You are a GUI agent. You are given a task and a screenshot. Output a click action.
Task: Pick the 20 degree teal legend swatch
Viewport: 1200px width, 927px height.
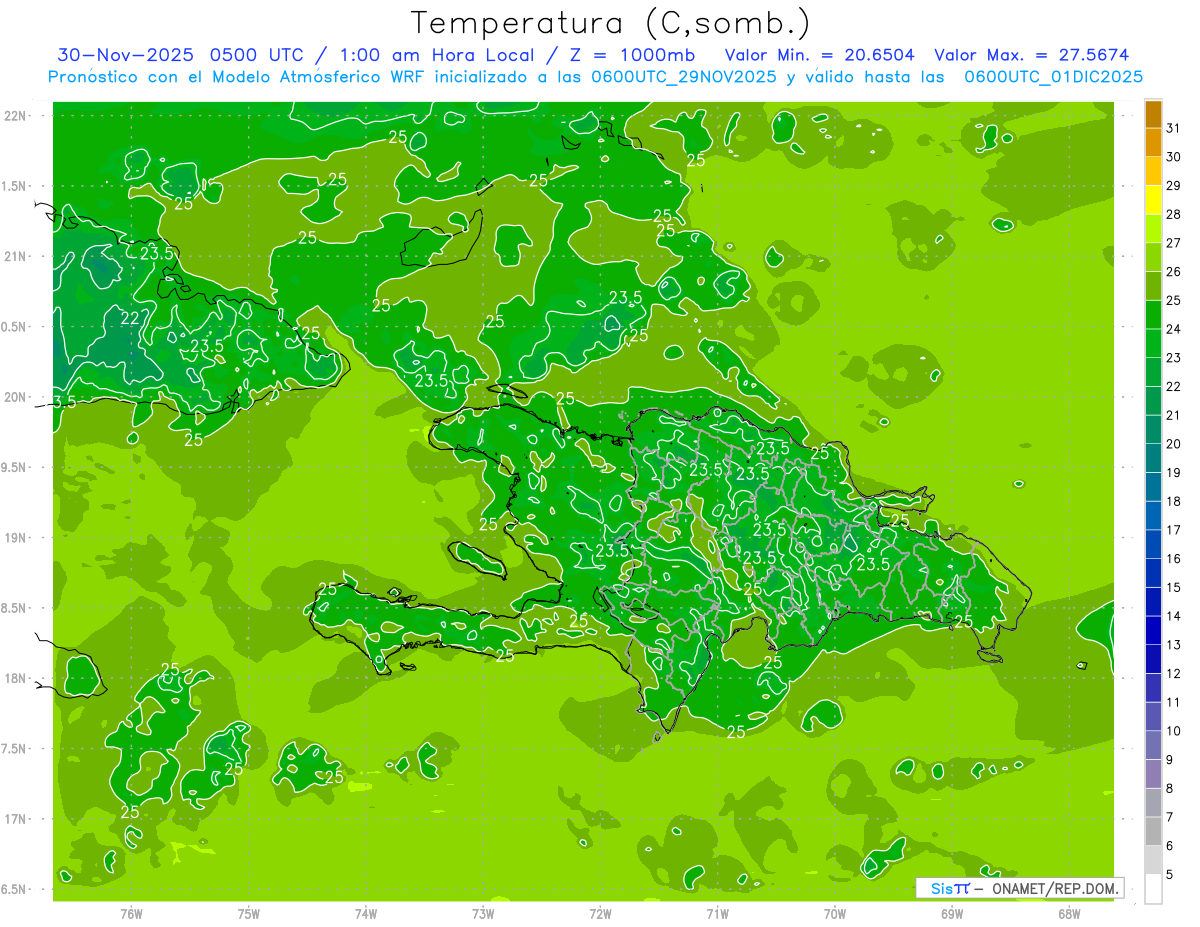[1153, 430]
